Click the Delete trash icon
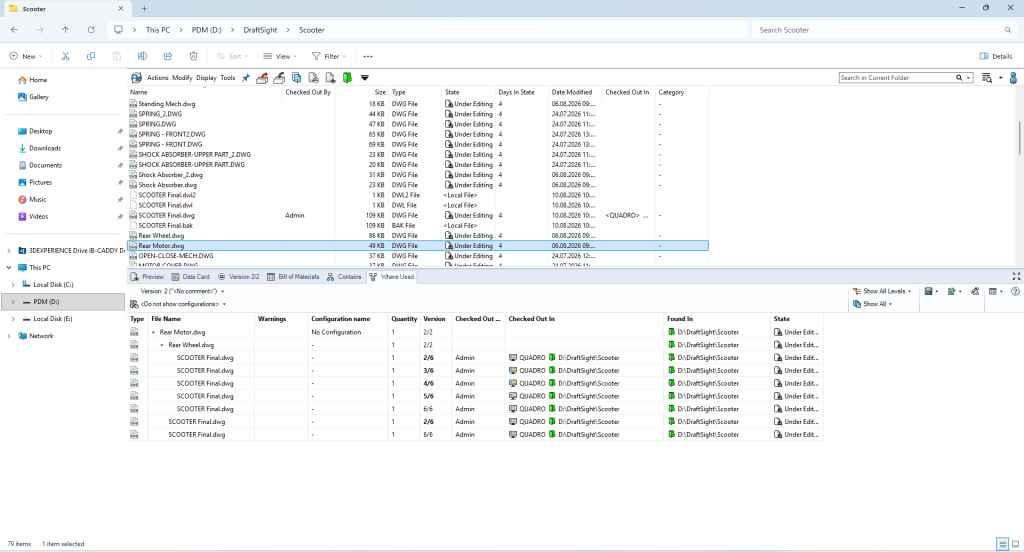Screen dimensions: 1024x552 click(x=193, y=56)
